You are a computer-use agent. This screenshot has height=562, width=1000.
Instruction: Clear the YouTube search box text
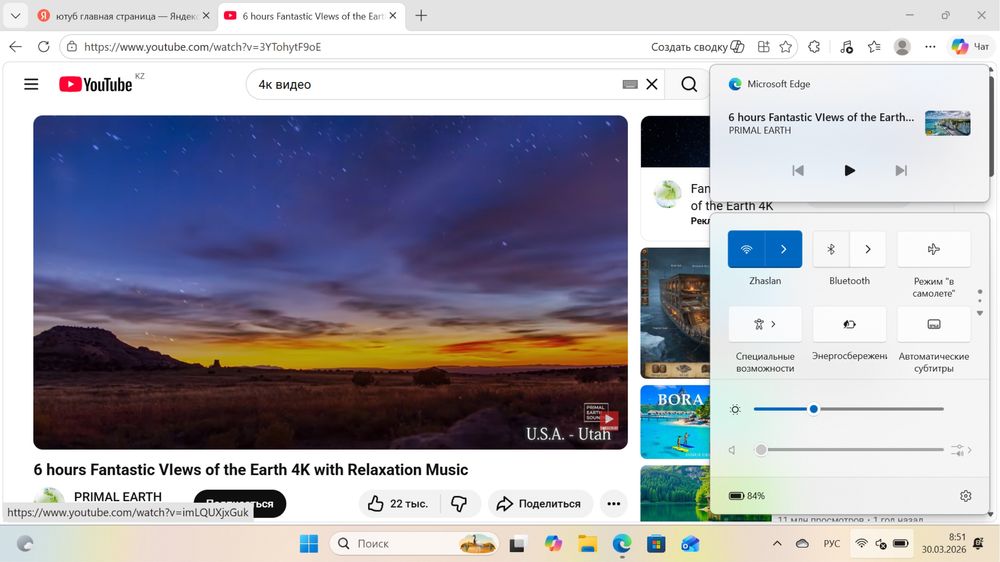pos(652,84)
